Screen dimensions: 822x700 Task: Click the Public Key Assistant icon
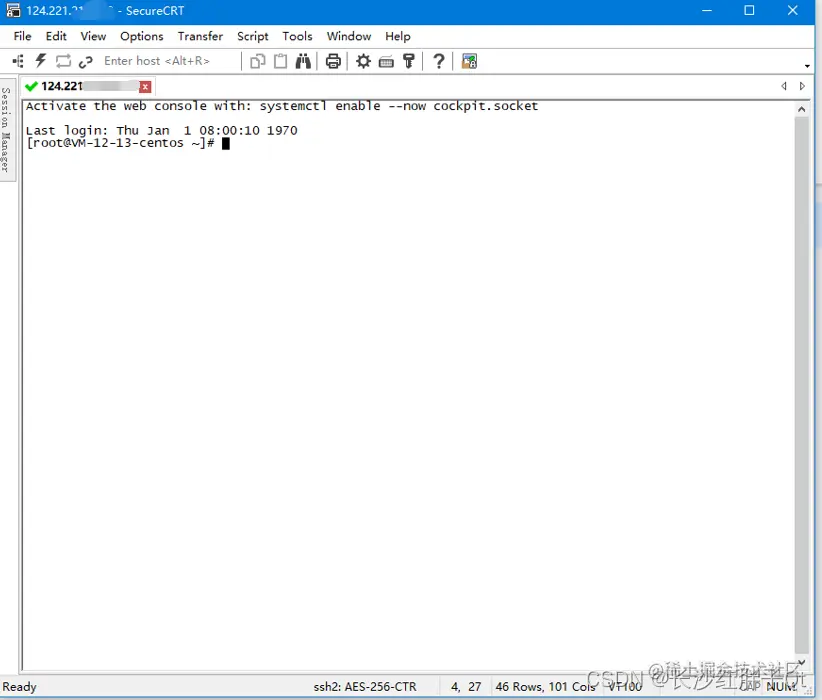click(x=409, y=61)
